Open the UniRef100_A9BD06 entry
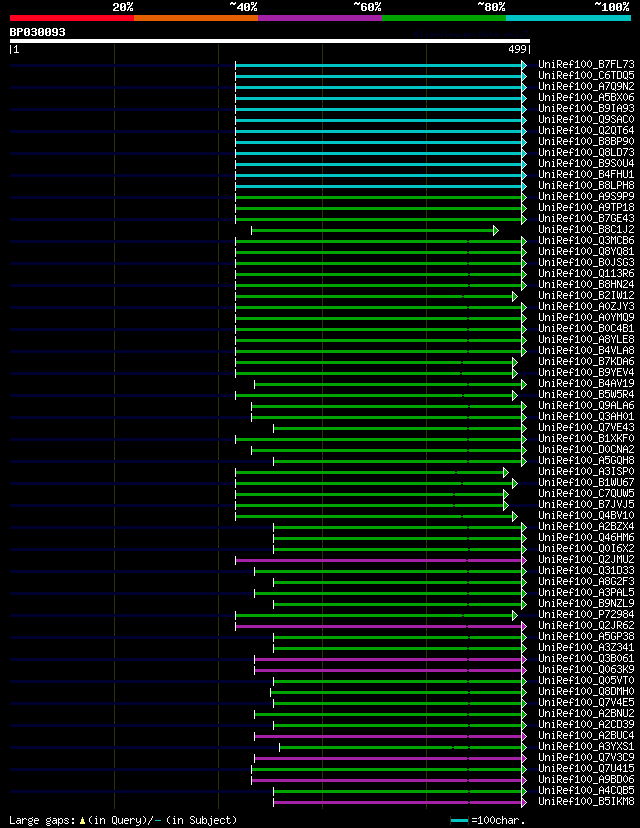Image resolution: width=640 pixels, height=828 pixels. click(x=586, y=779)
